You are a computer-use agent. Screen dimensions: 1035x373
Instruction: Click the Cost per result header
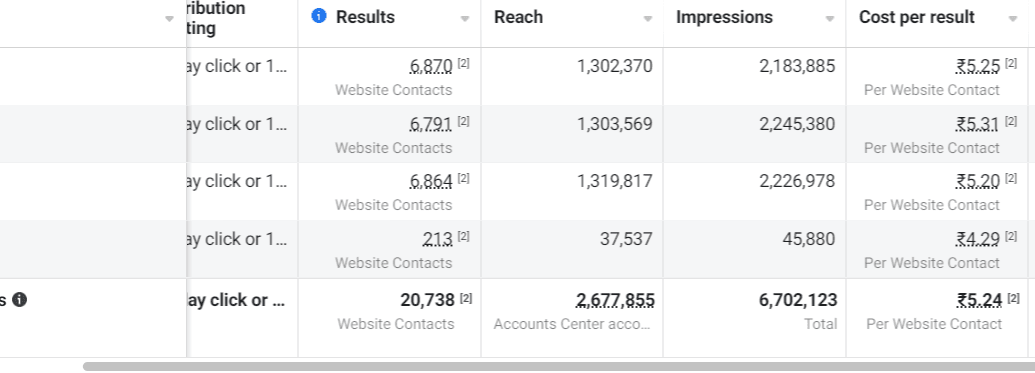(916, 17)
